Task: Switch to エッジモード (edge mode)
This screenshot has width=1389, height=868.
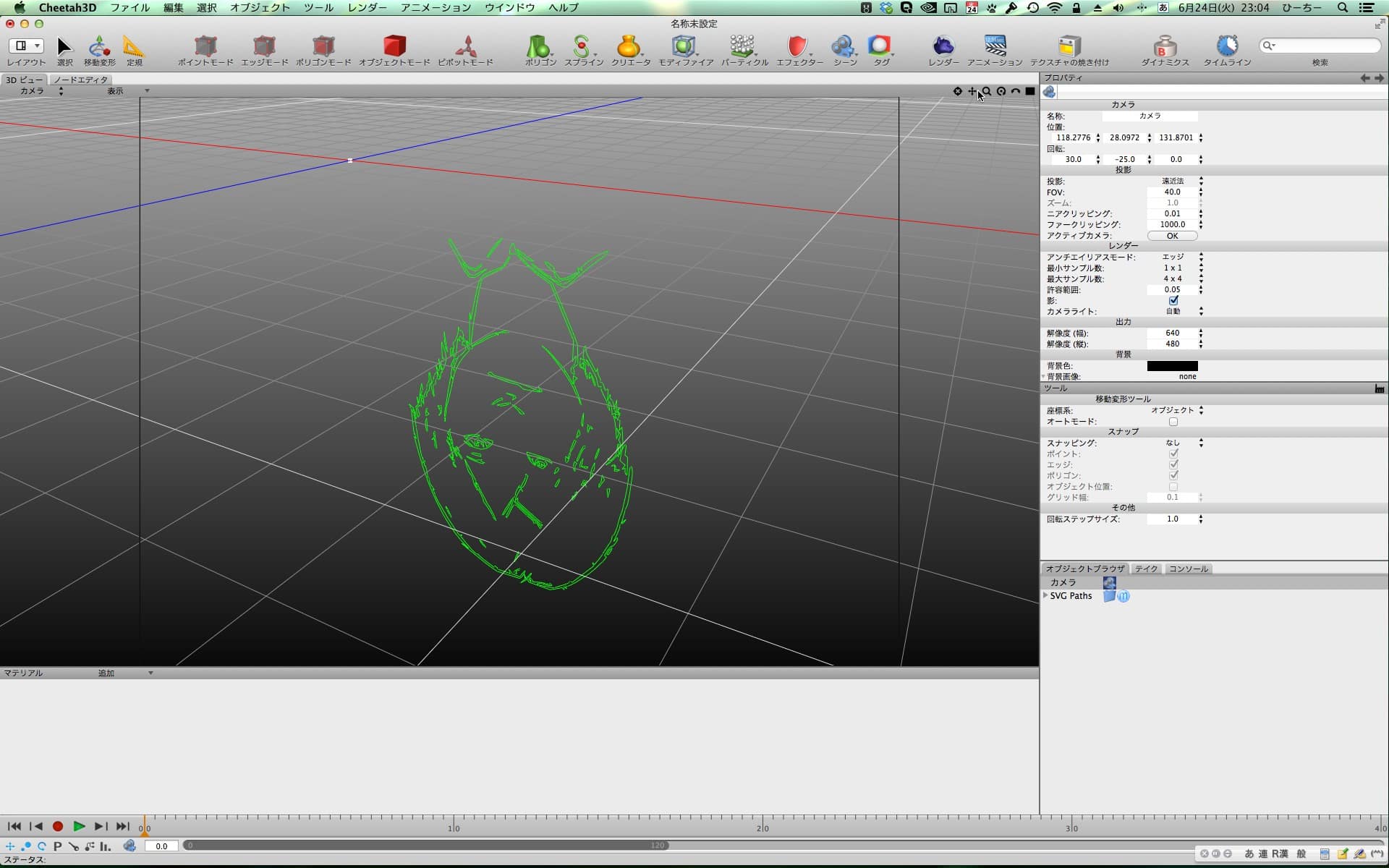Action: point(264,47)
